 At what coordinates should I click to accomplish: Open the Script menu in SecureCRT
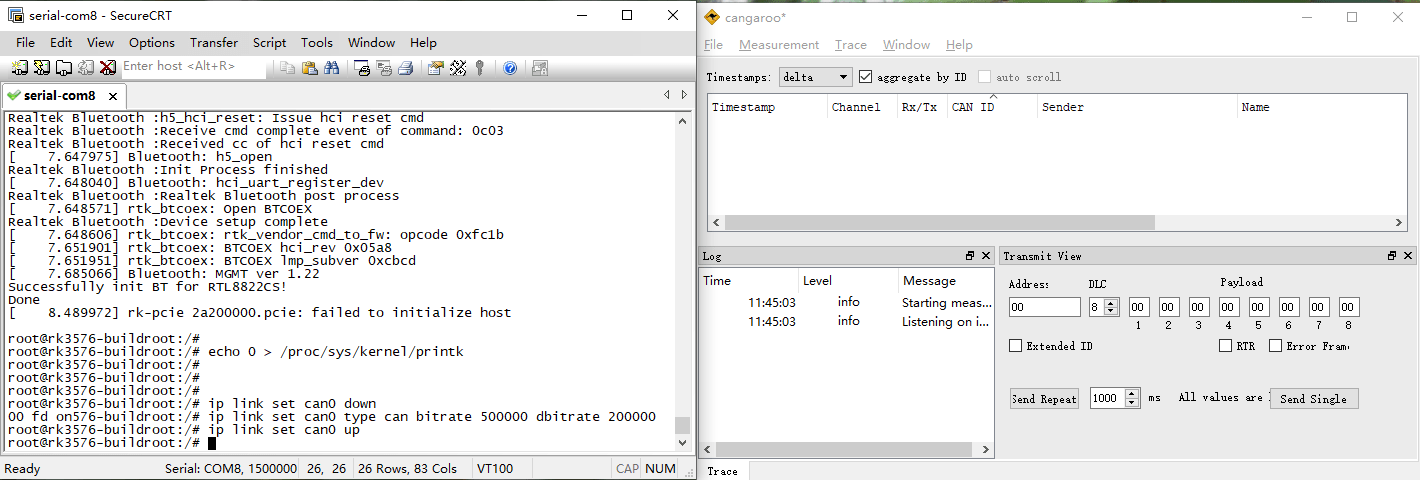click(270, 42)
